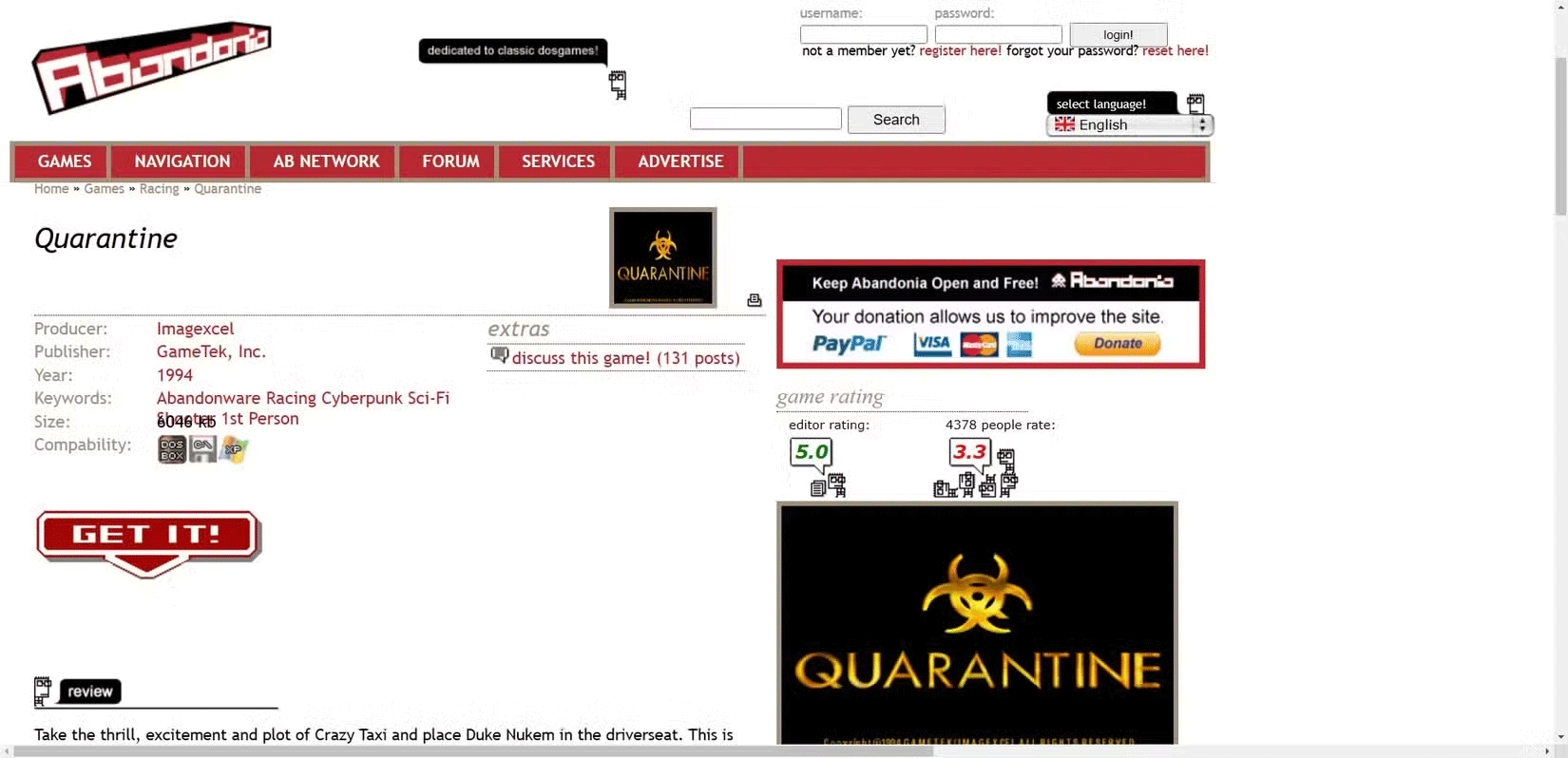Image resolution: width=1568 pixels, height=758 pixels.
Task: Click the Search button
Action: [x=896, y=120]
